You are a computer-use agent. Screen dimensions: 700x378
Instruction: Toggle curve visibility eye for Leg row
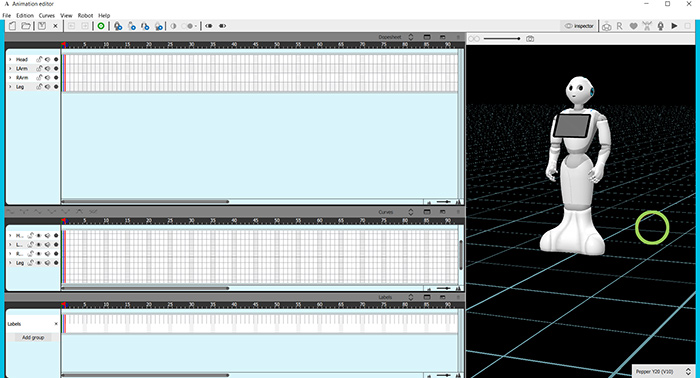pos(39,263)
